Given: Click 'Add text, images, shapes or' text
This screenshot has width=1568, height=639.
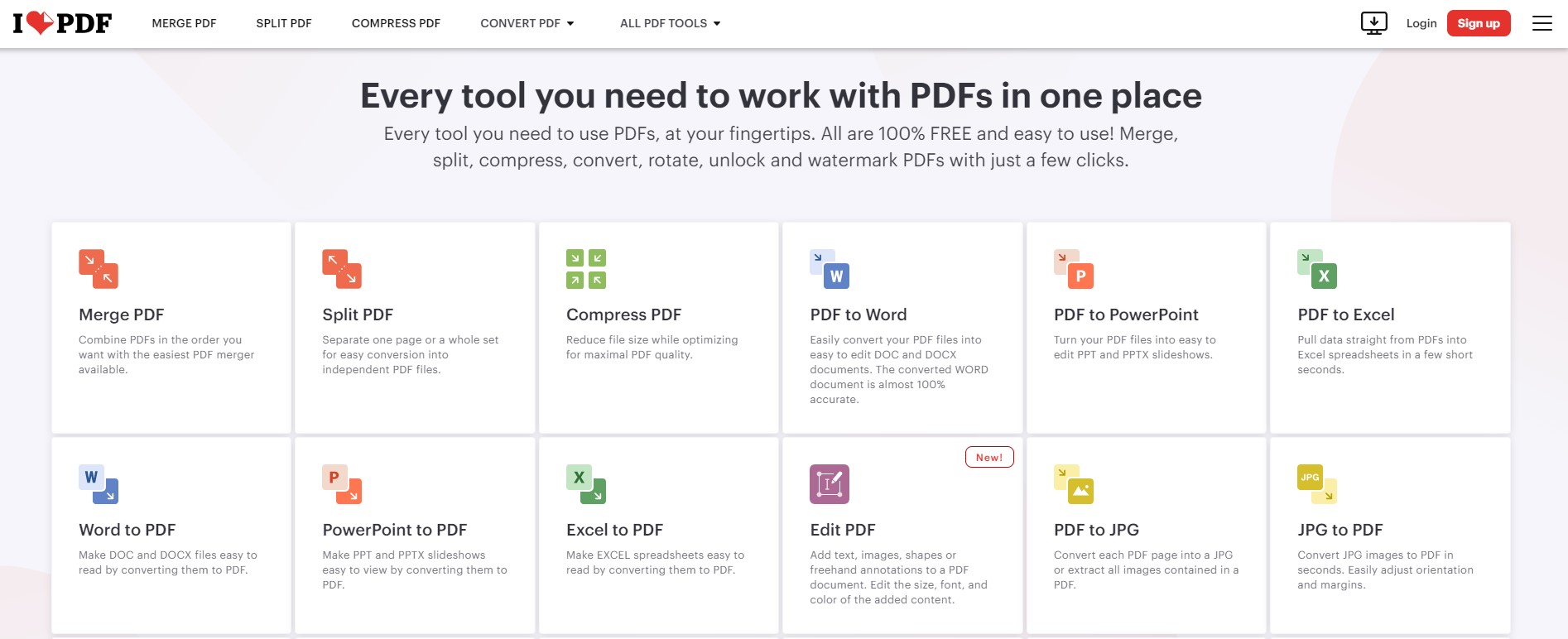Looking at the screenshot, I should [883, 555].
